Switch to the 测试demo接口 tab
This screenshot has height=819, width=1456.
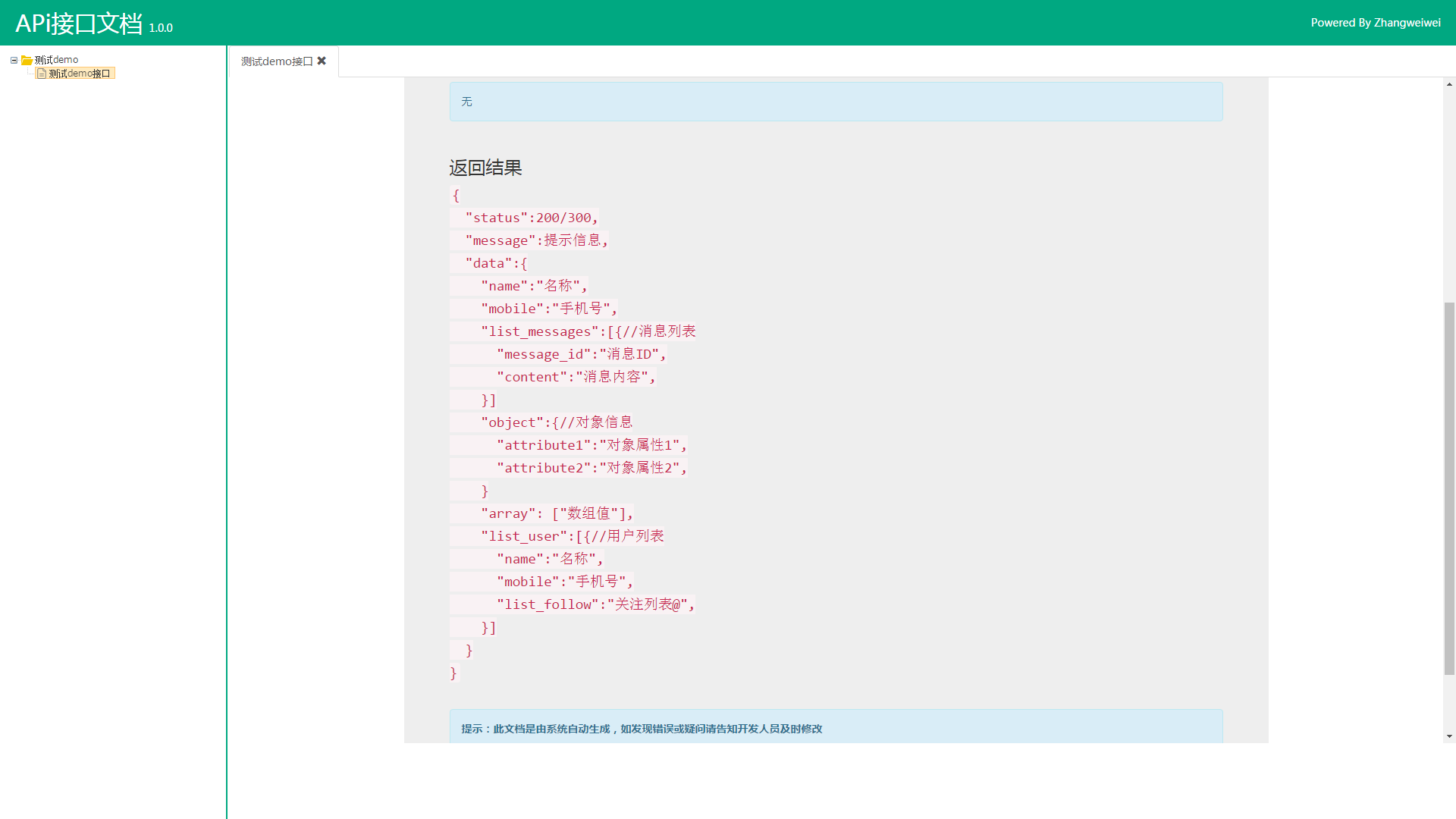[276, 61]
